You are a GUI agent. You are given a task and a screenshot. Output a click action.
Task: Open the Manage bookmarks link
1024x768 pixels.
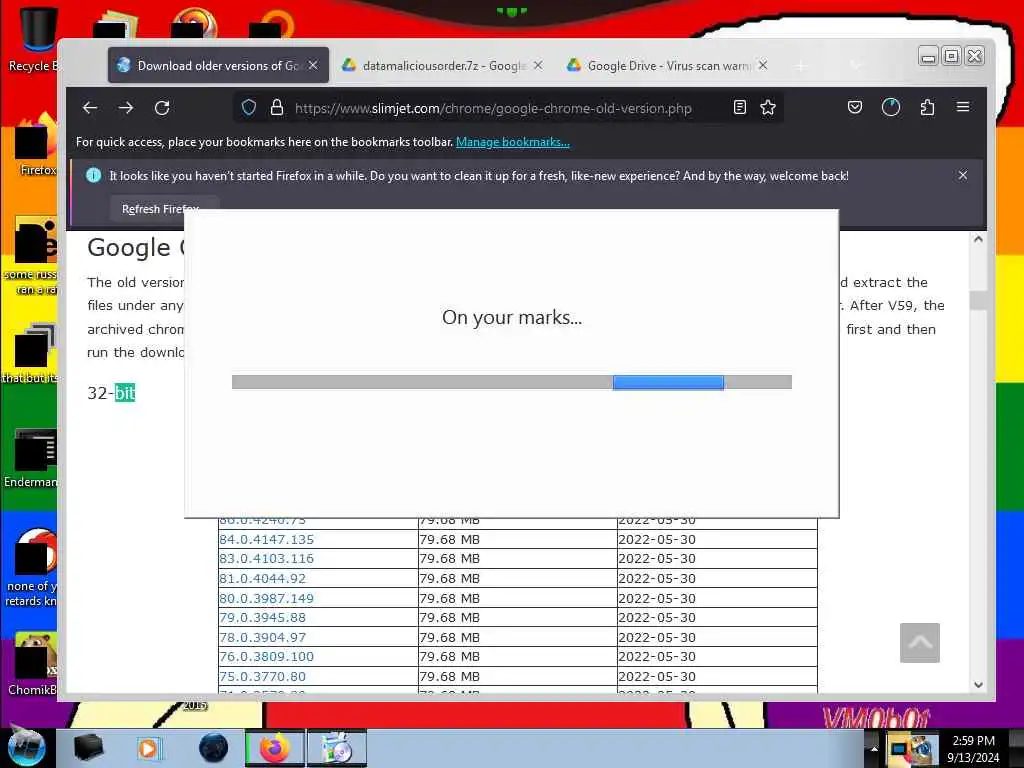(x=513, y=142)
